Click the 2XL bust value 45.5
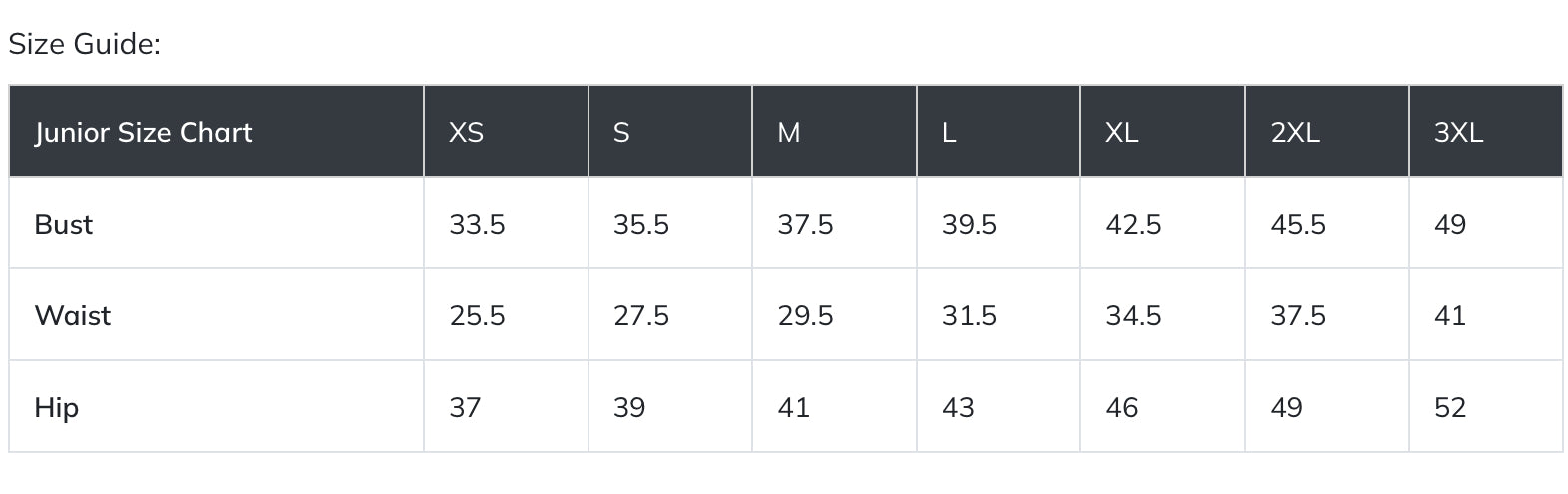 click(x=1297, y=224)
